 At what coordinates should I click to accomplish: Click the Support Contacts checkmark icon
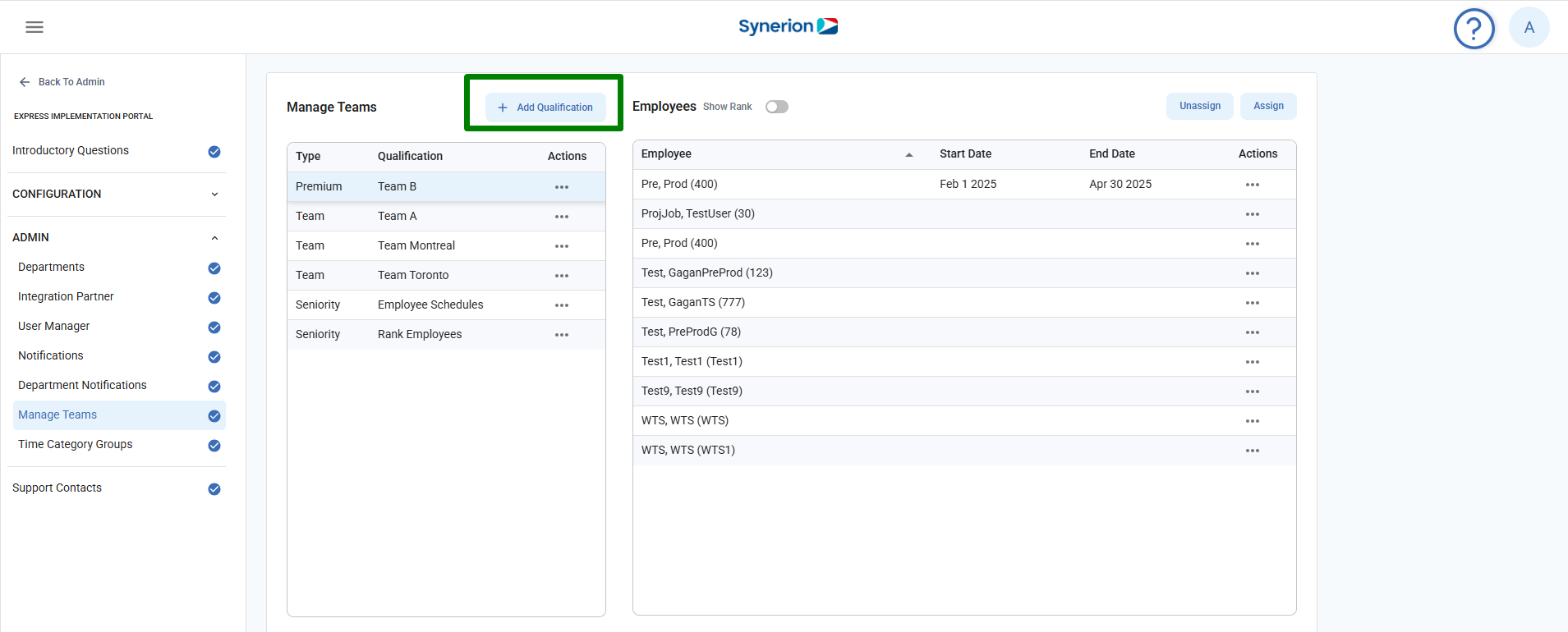coord(214,489)
